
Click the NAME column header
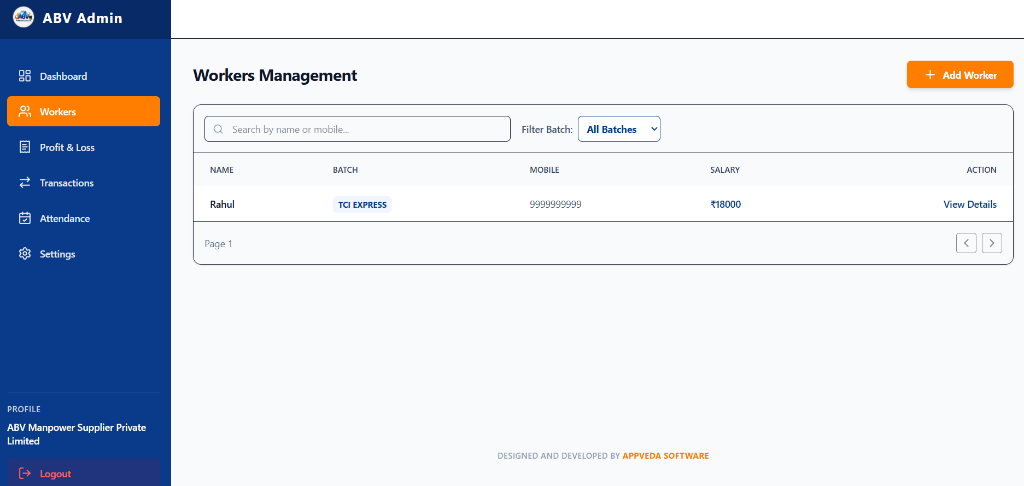pyautogui.click(x=221, y=170)
